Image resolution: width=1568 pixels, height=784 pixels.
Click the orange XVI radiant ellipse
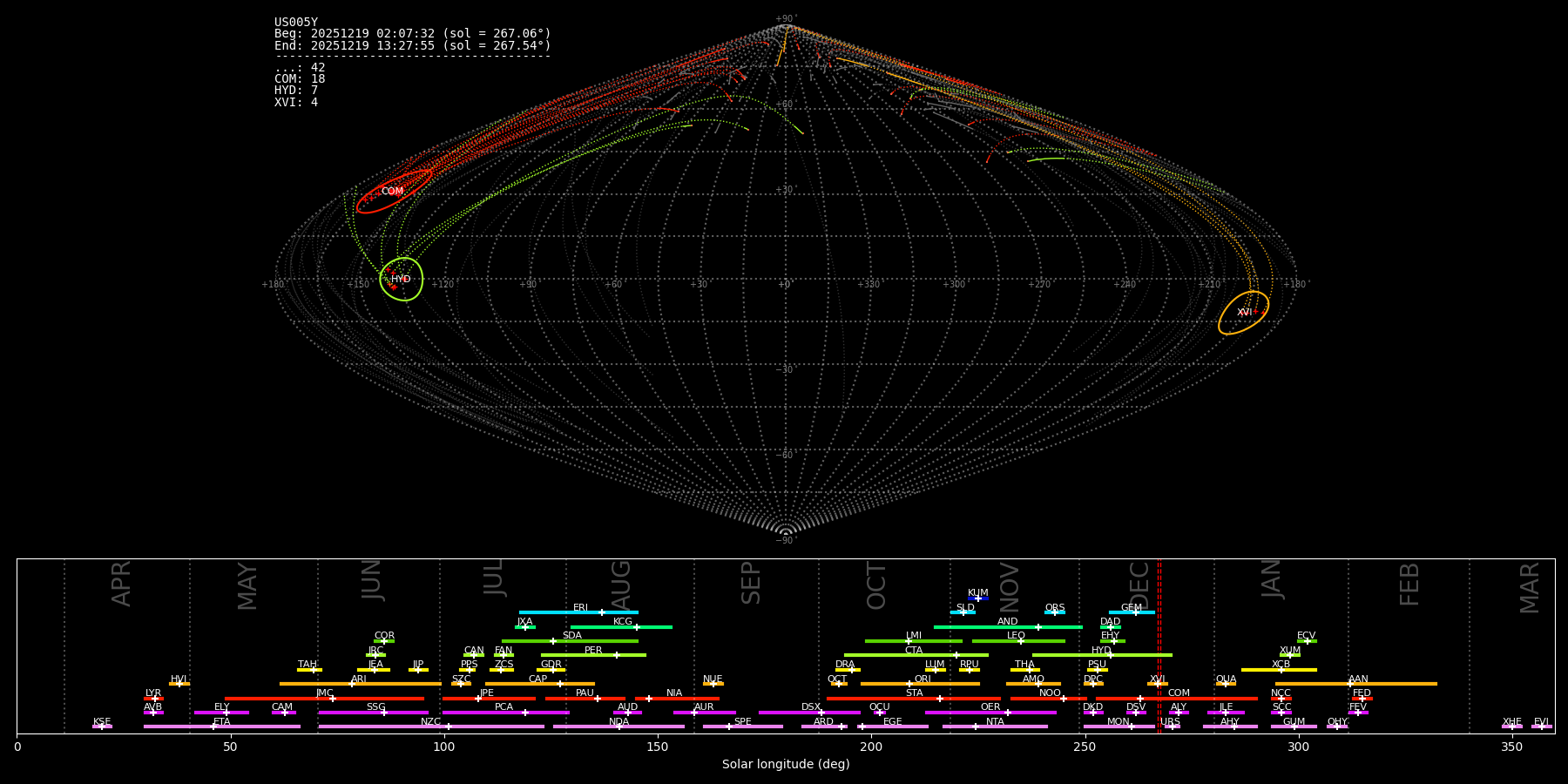pos(1243,313)
